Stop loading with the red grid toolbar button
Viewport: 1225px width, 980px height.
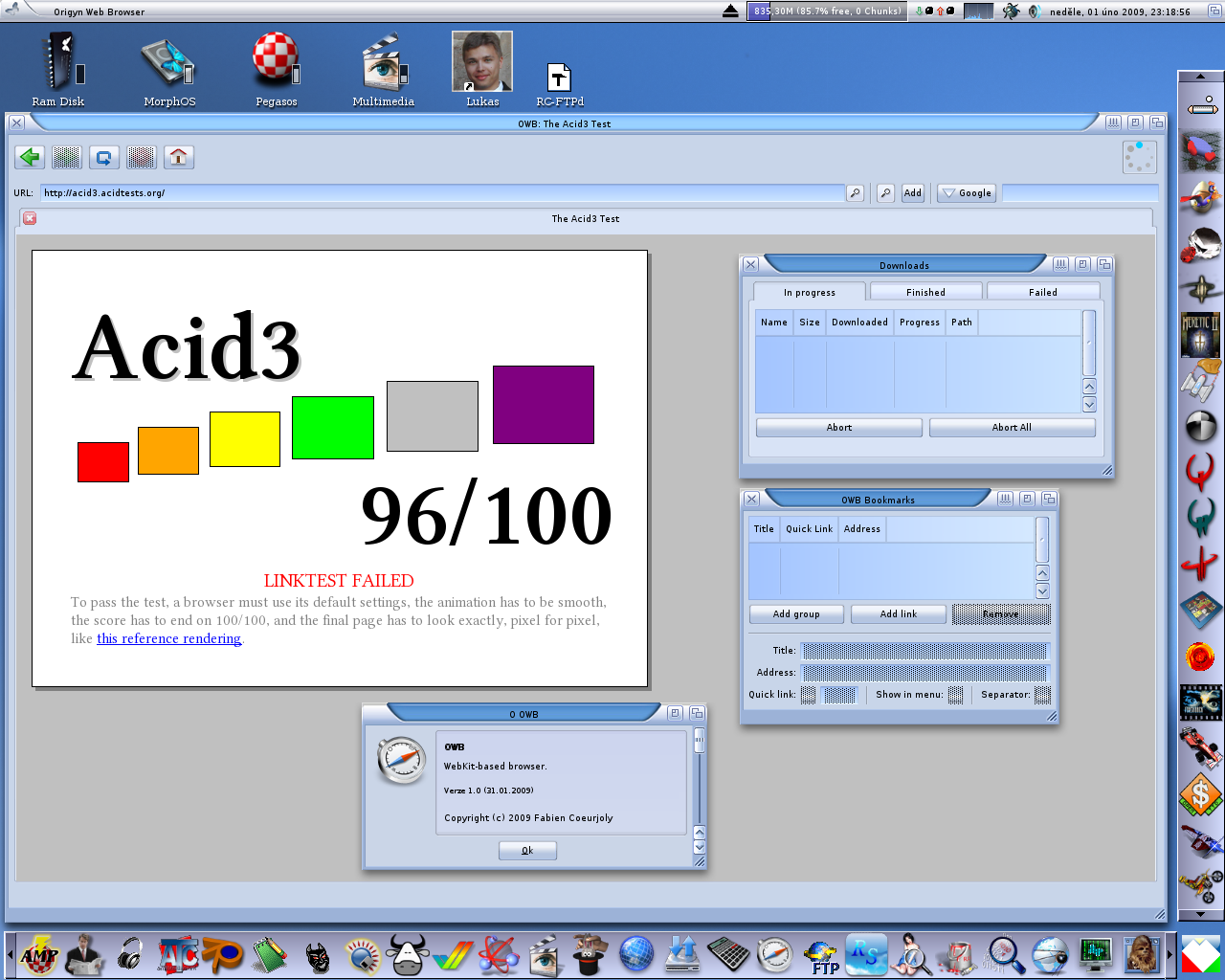142,157
